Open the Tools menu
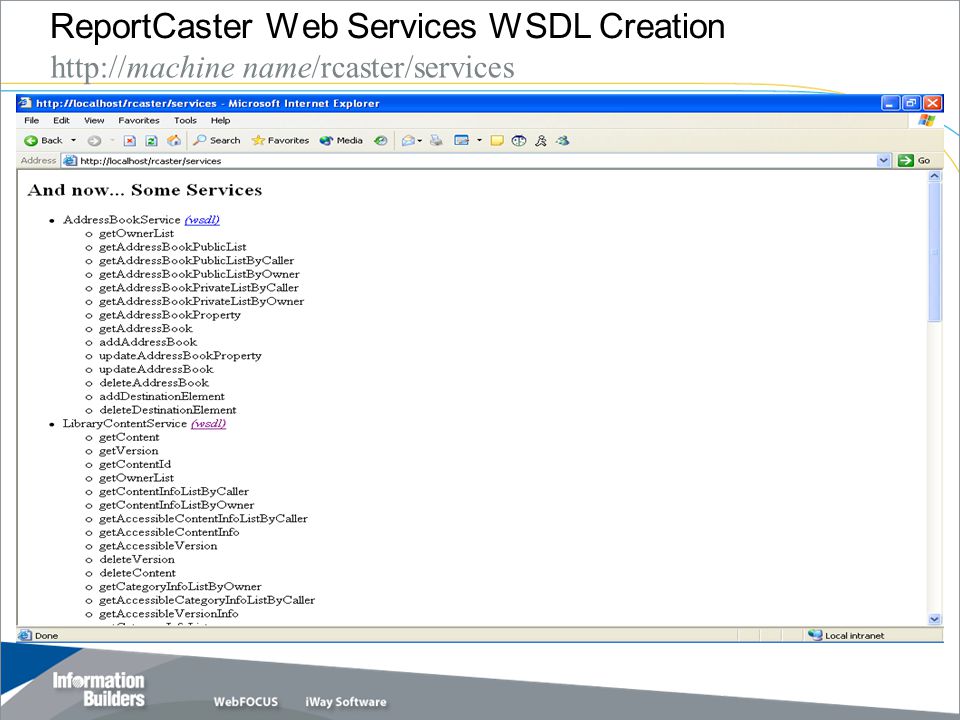 (x=185, y=121)
